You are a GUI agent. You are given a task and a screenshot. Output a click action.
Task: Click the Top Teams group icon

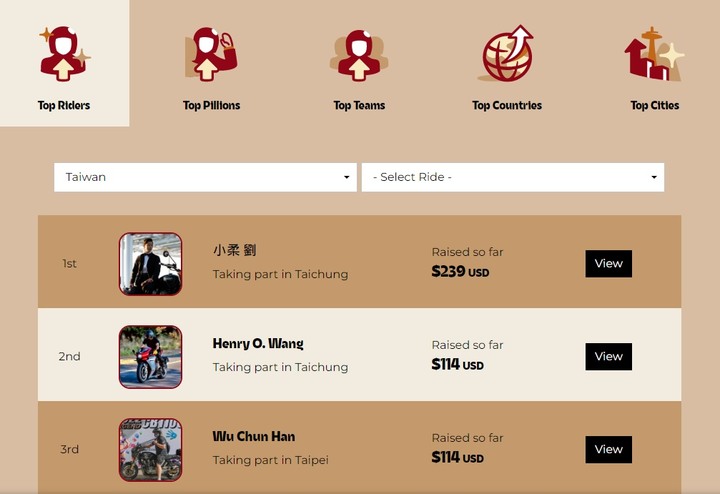point(359,55)
